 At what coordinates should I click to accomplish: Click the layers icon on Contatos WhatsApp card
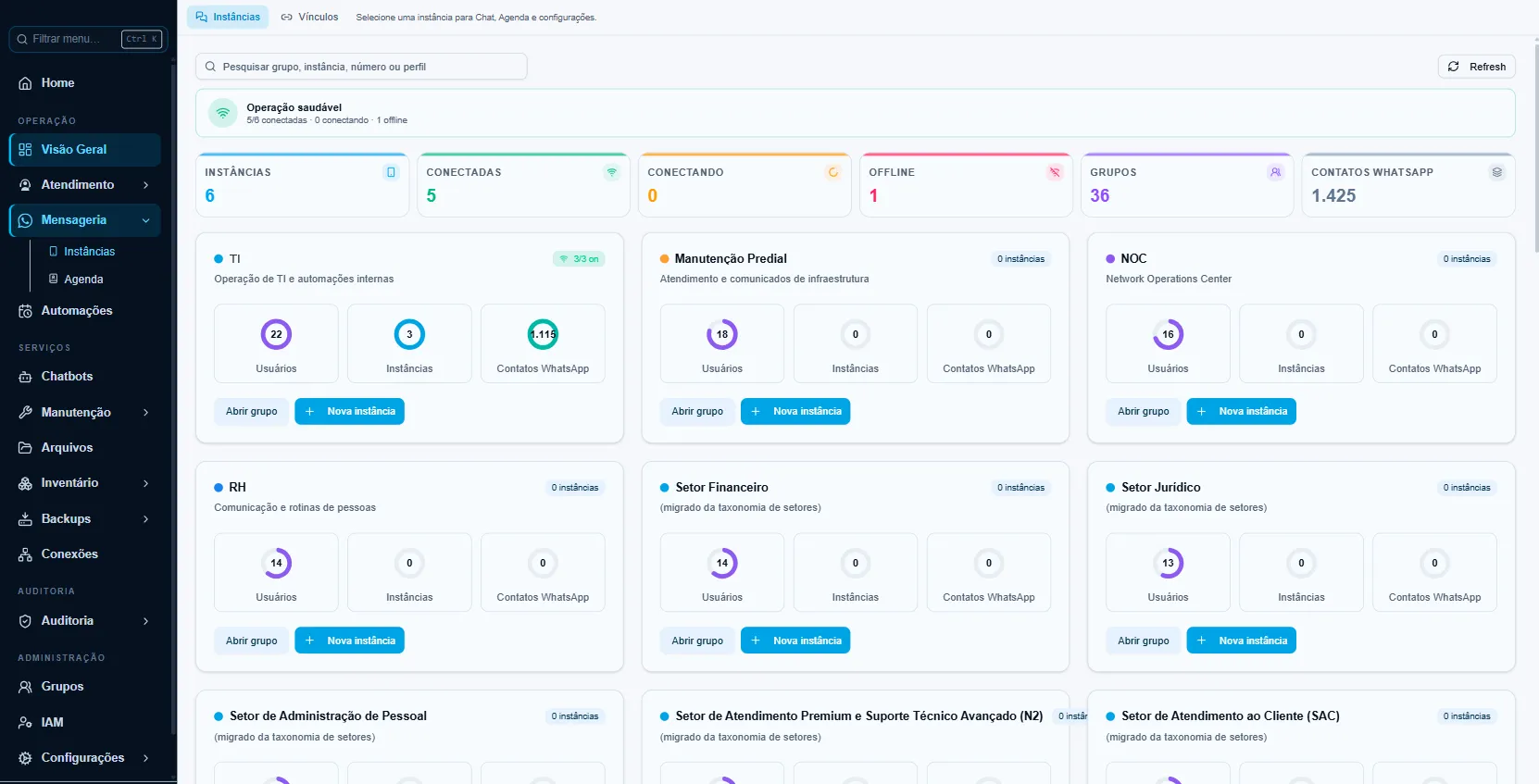pyautogui.click(x=1497, y=172)
